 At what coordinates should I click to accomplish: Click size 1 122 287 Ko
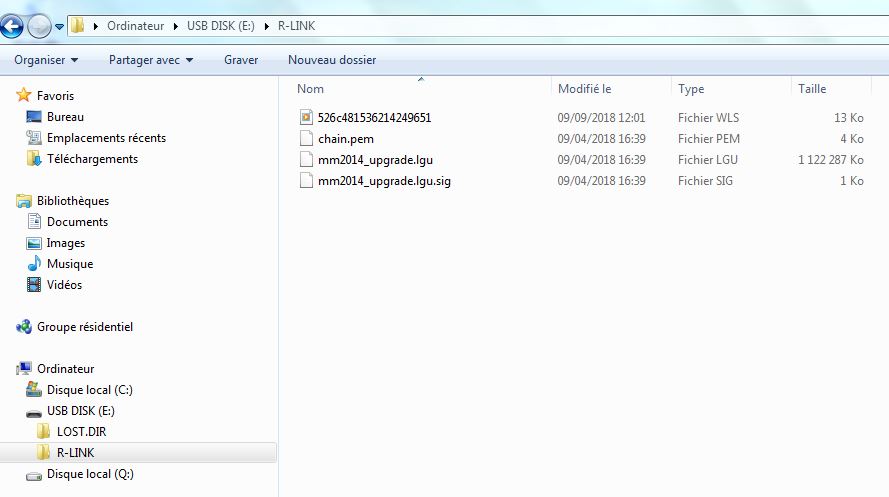831,160
